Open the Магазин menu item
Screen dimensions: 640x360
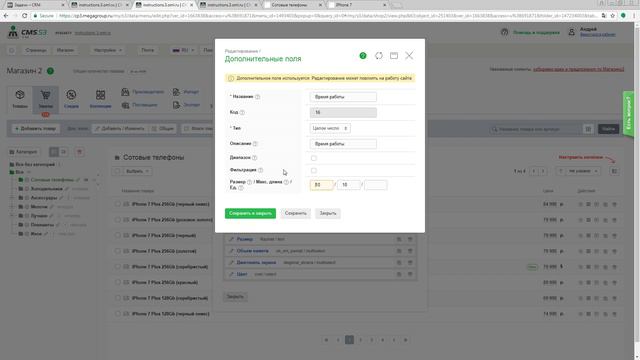coord(65,50)
